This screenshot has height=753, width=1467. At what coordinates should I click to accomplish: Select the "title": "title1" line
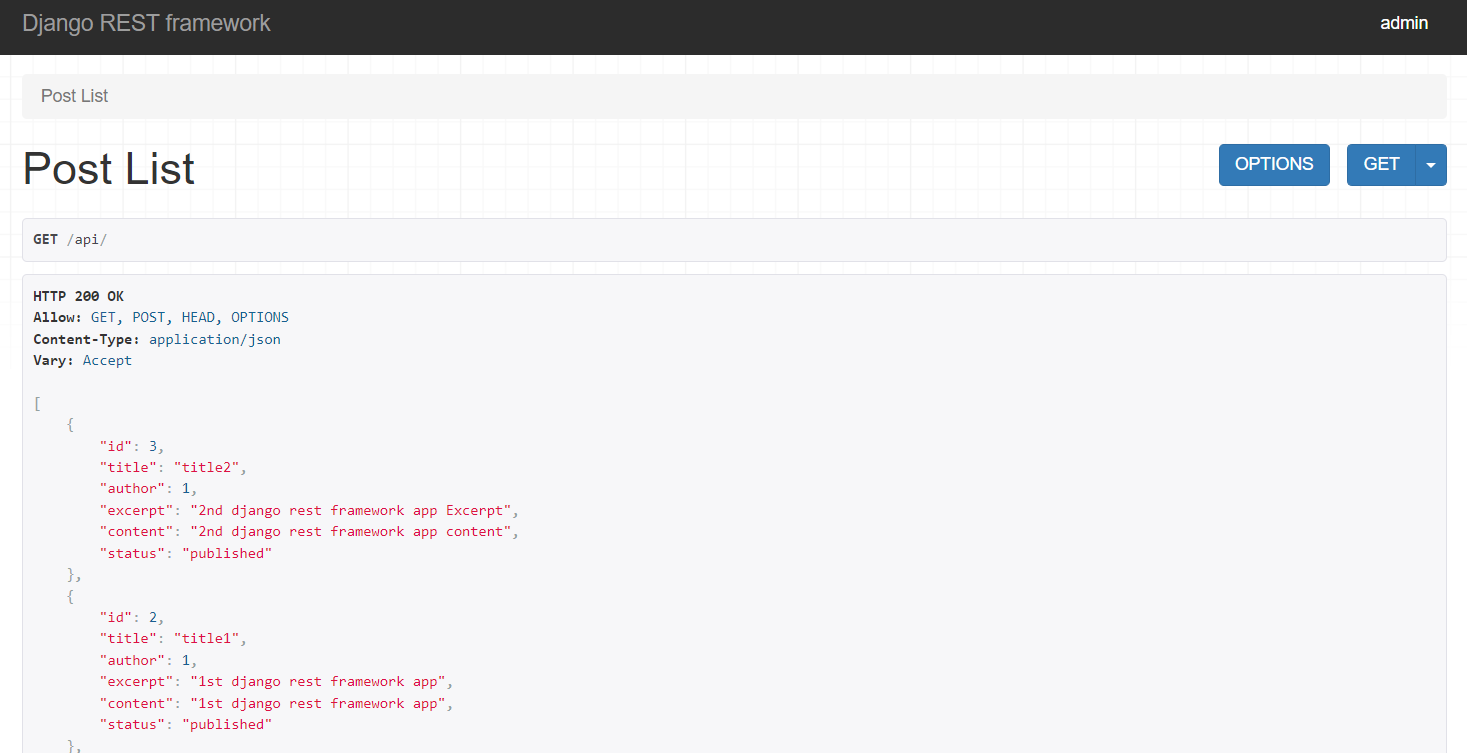point(173,638)
